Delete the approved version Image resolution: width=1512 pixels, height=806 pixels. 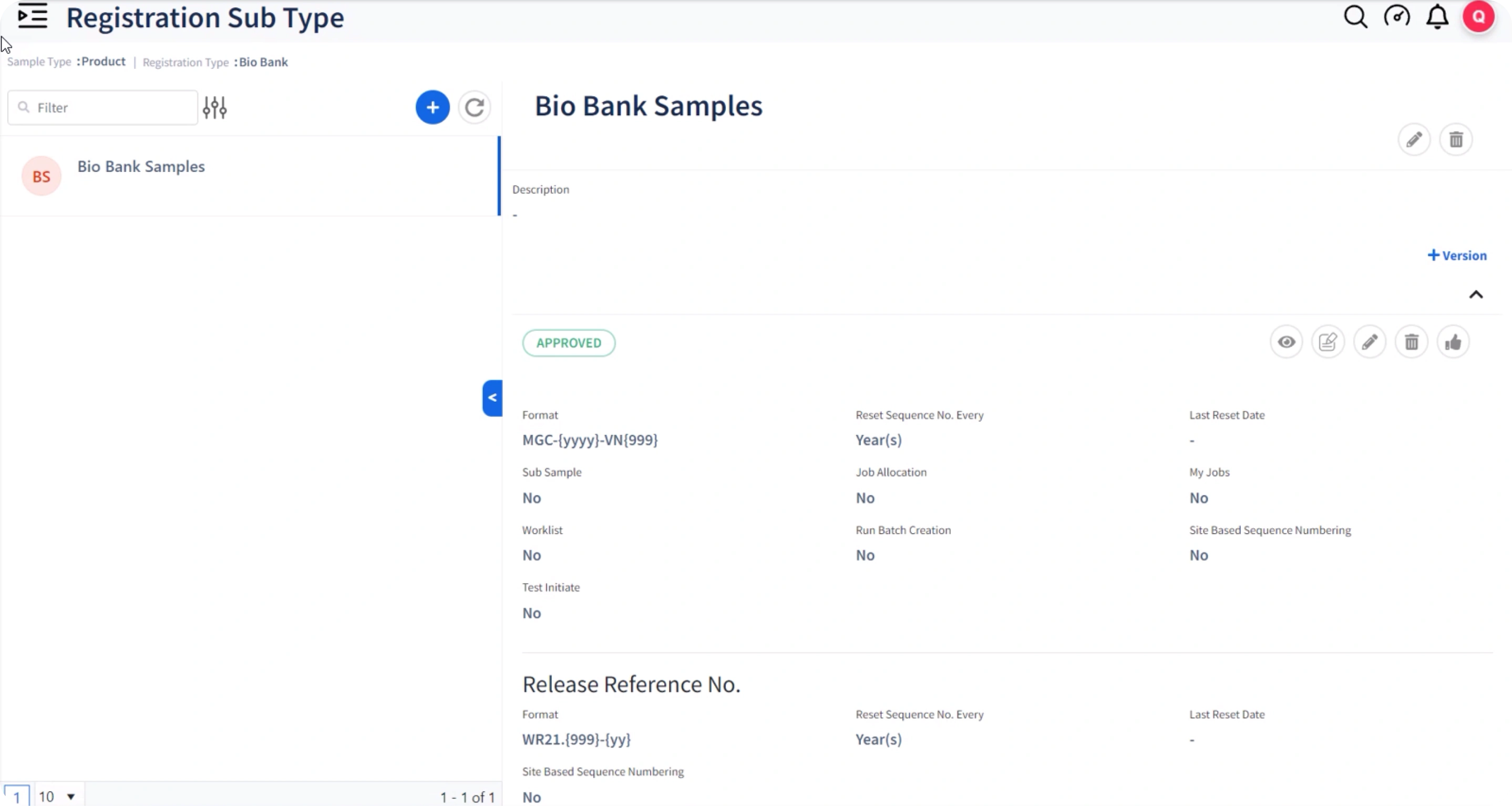[x=1411, y=342]
